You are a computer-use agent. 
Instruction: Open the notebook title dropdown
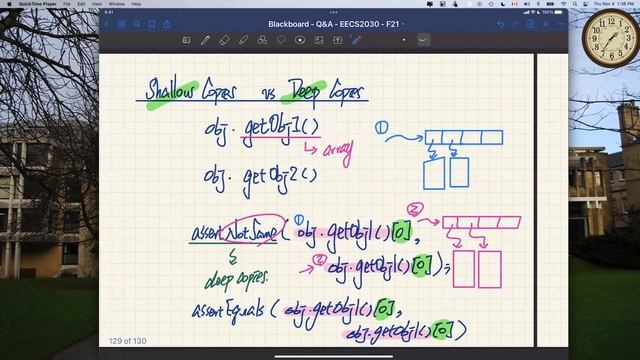(336, 24)
